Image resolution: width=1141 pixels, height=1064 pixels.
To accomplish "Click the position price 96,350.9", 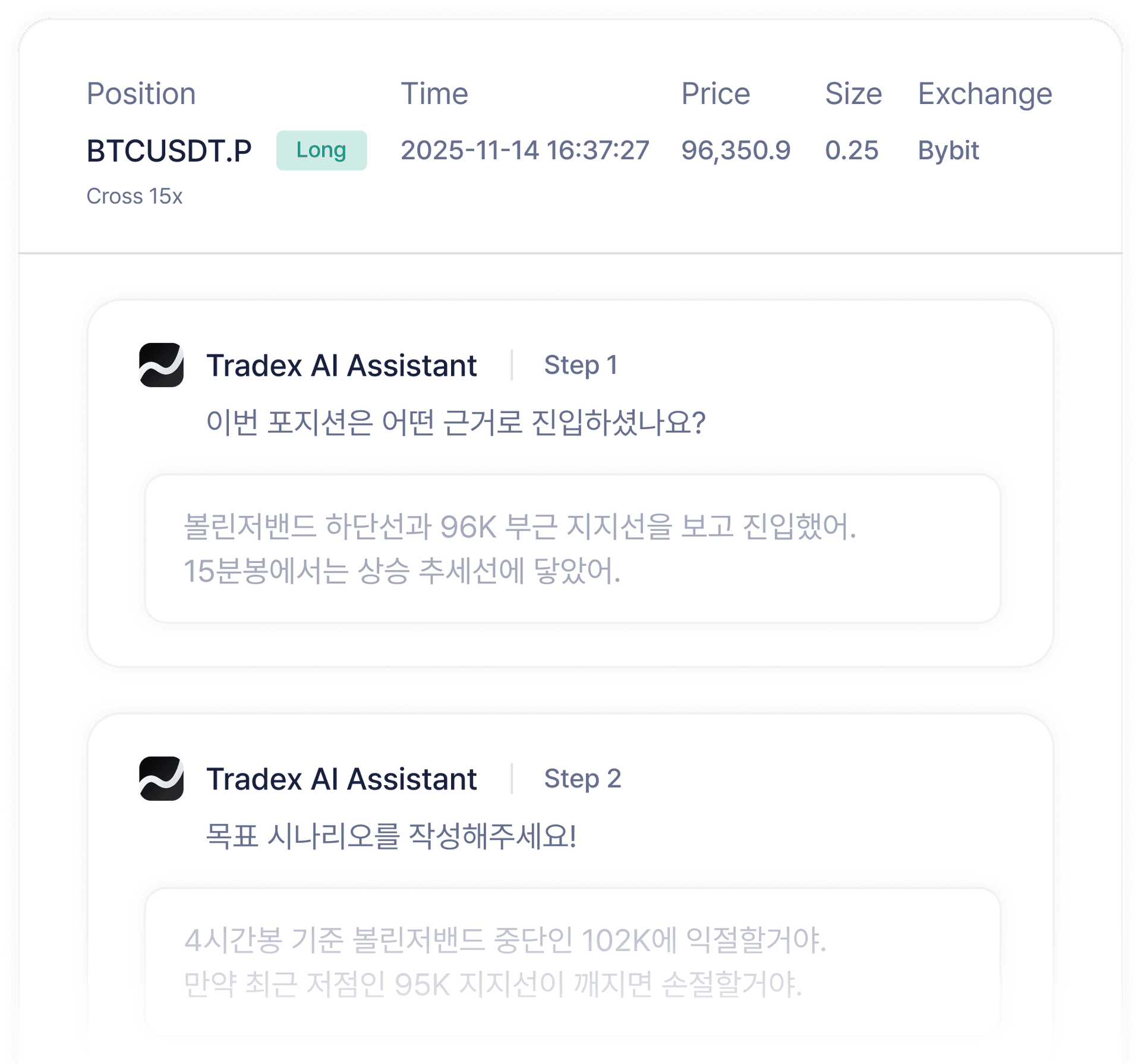I will [x=736, y=150].
